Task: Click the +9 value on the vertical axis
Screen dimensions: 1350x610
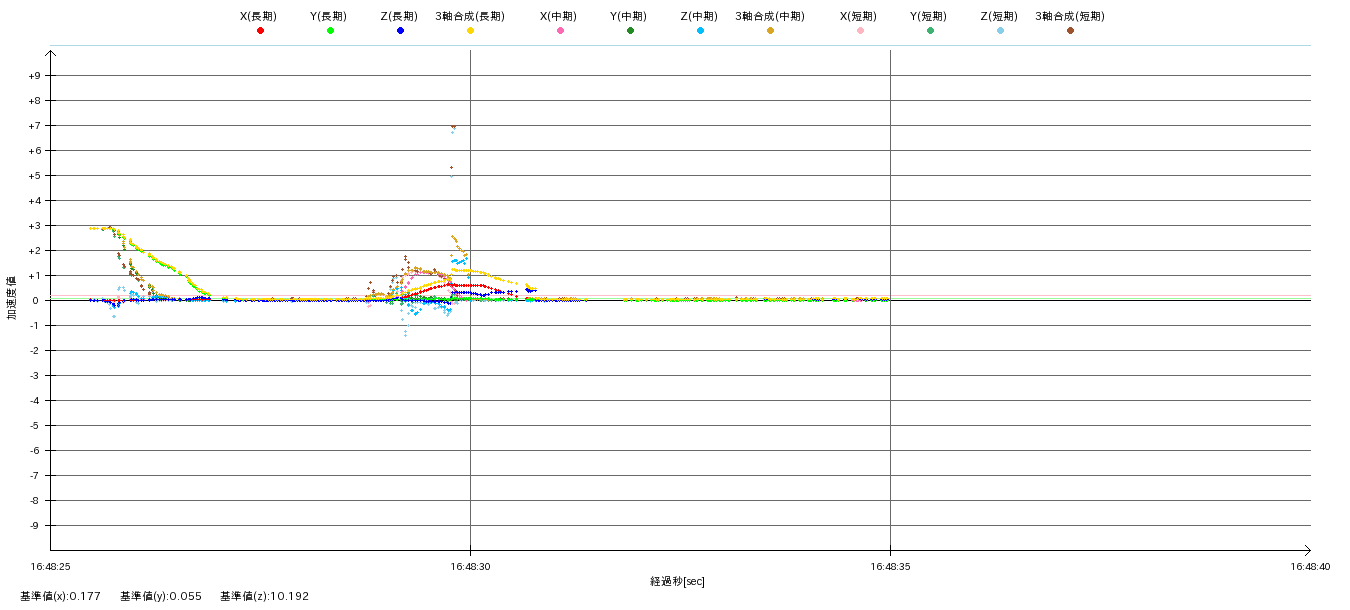Action: [x=34, y=76]
